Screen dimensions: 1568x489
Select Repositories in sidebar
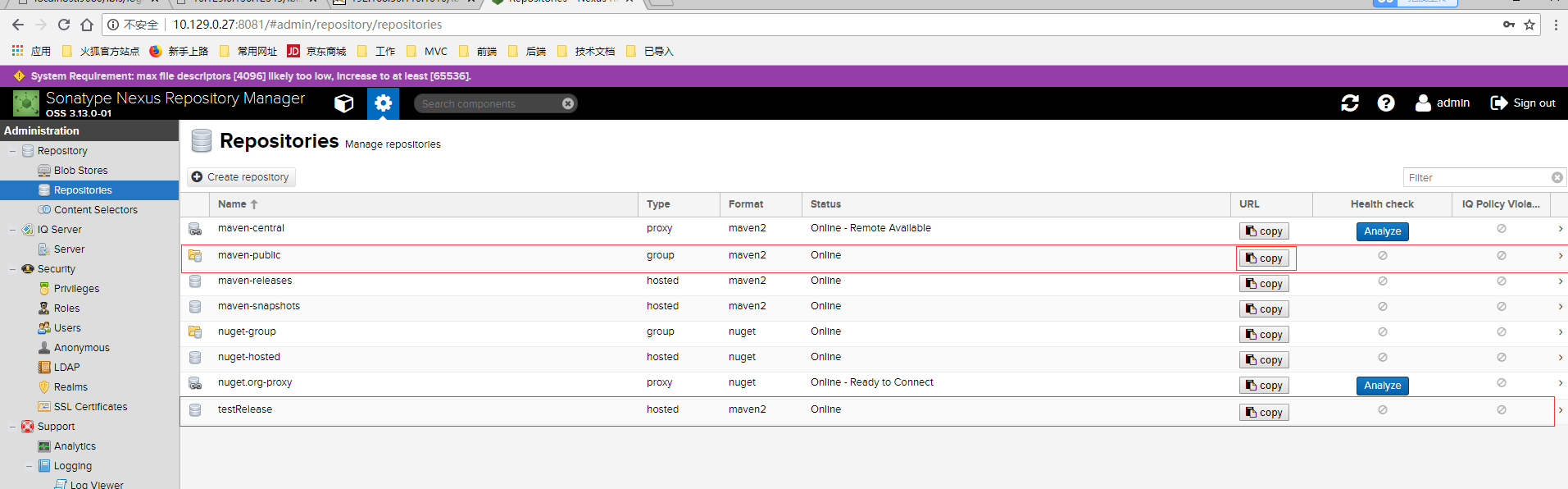click(83, 190)
